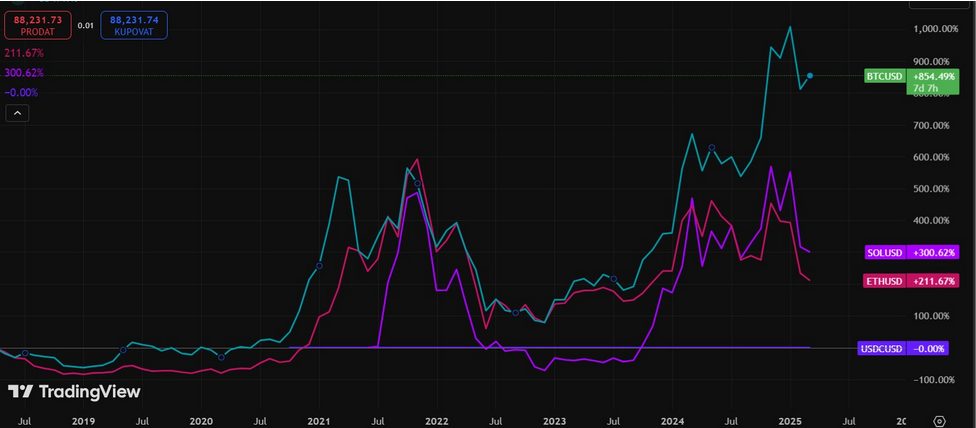Screen dimensions: 976x428
Task: Click the 300.62% legend value
Action: click(24, 73)
